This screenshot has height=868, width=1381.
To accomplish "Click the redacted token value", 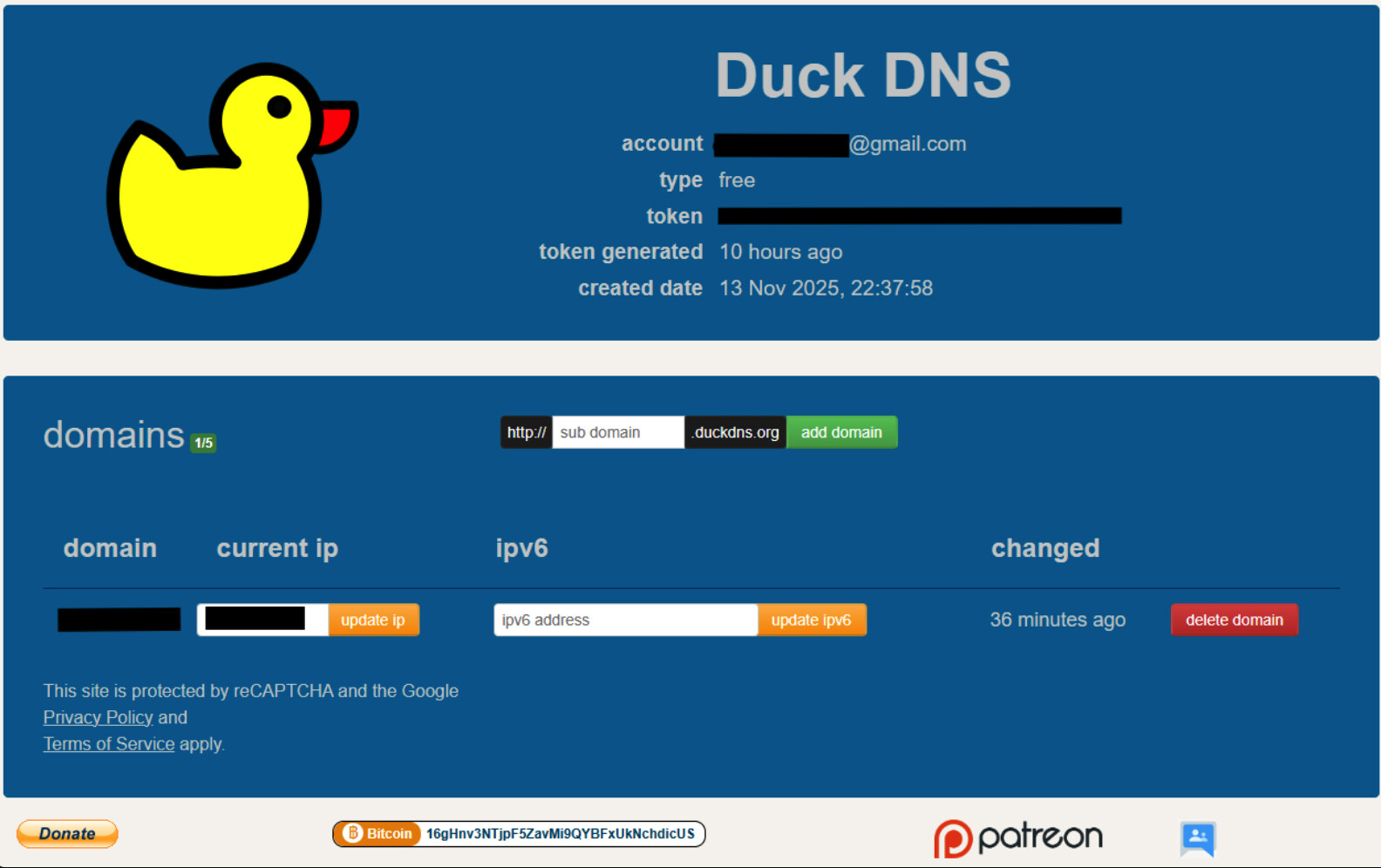I will (919, 216).
